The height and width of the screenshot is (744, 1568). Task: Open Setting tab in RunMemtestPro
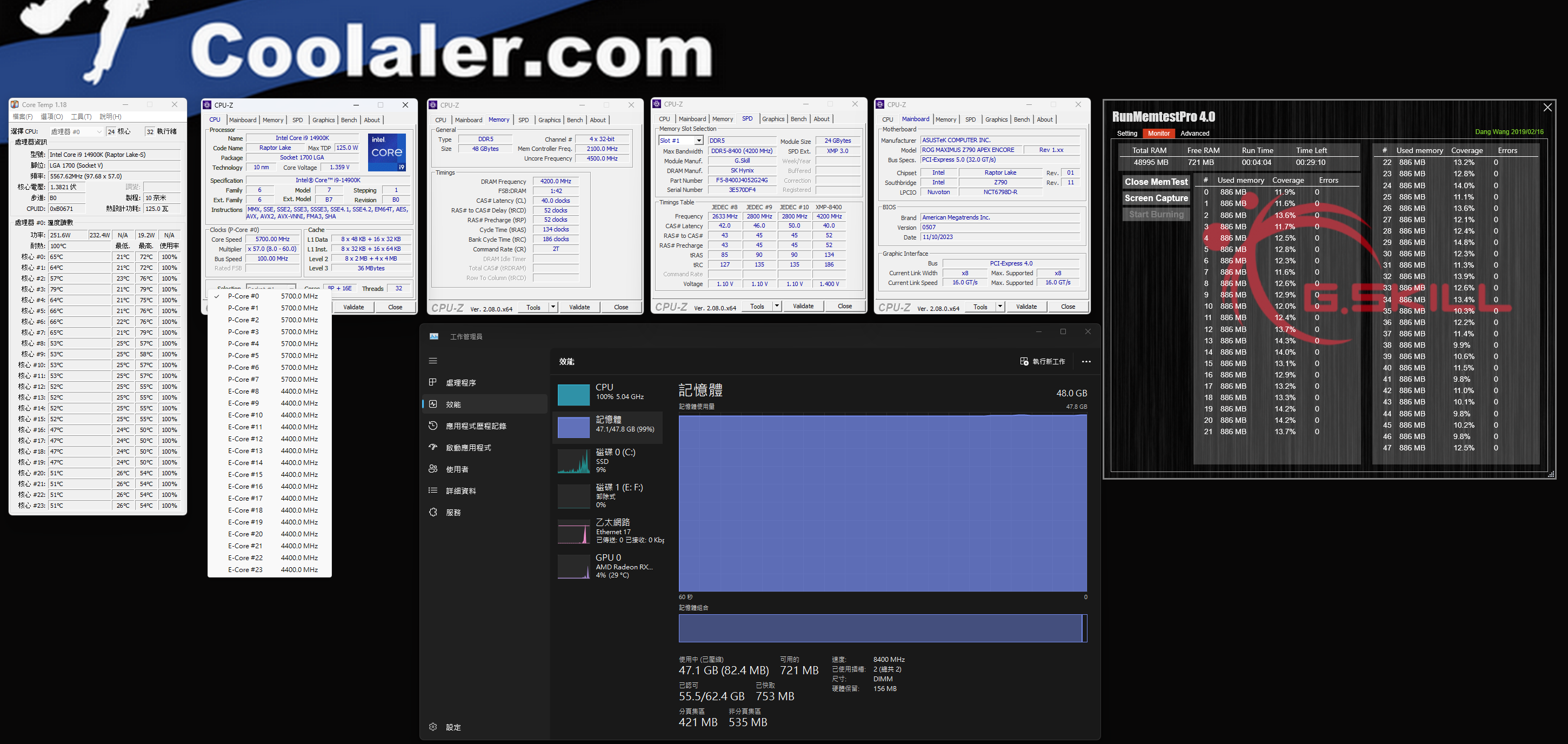point(1127,134)
